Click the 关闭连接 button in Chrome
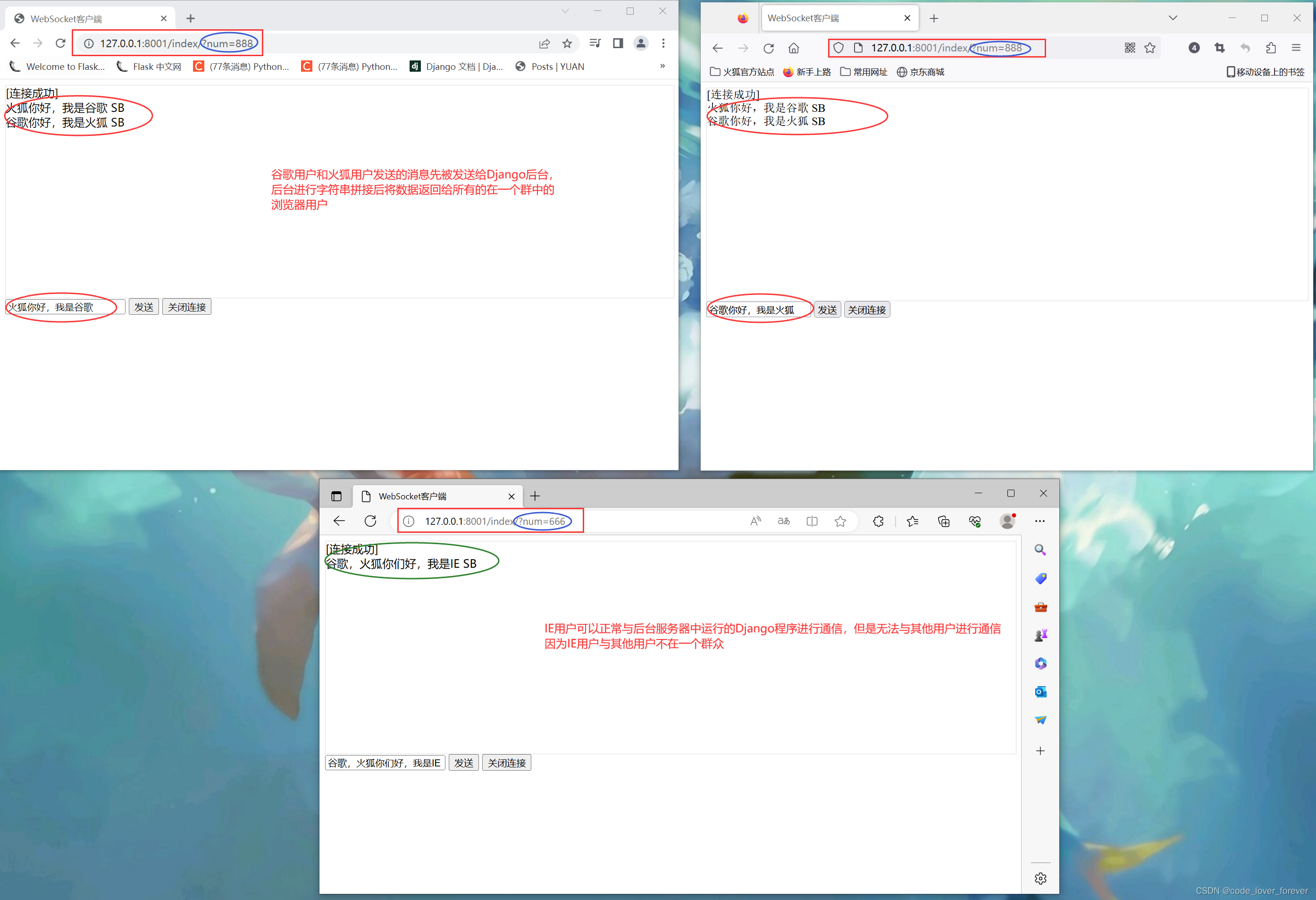Screen dimensions: 1316x900 click(x=186, y=307)
